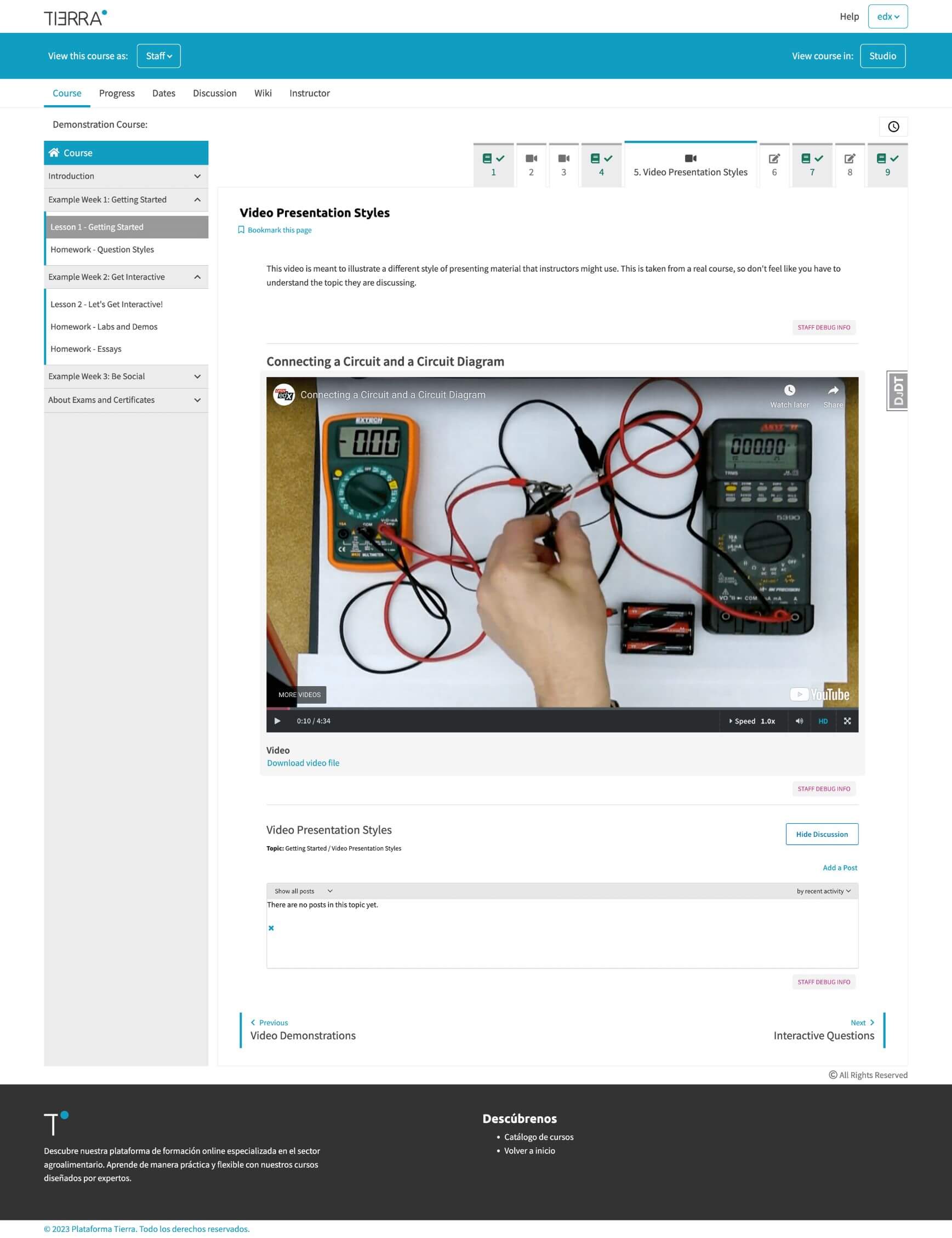The height and width of the screenshot is (1238, 952).
Task: Click MORE VIDEOS overlay button
Action: coord(299,694)
